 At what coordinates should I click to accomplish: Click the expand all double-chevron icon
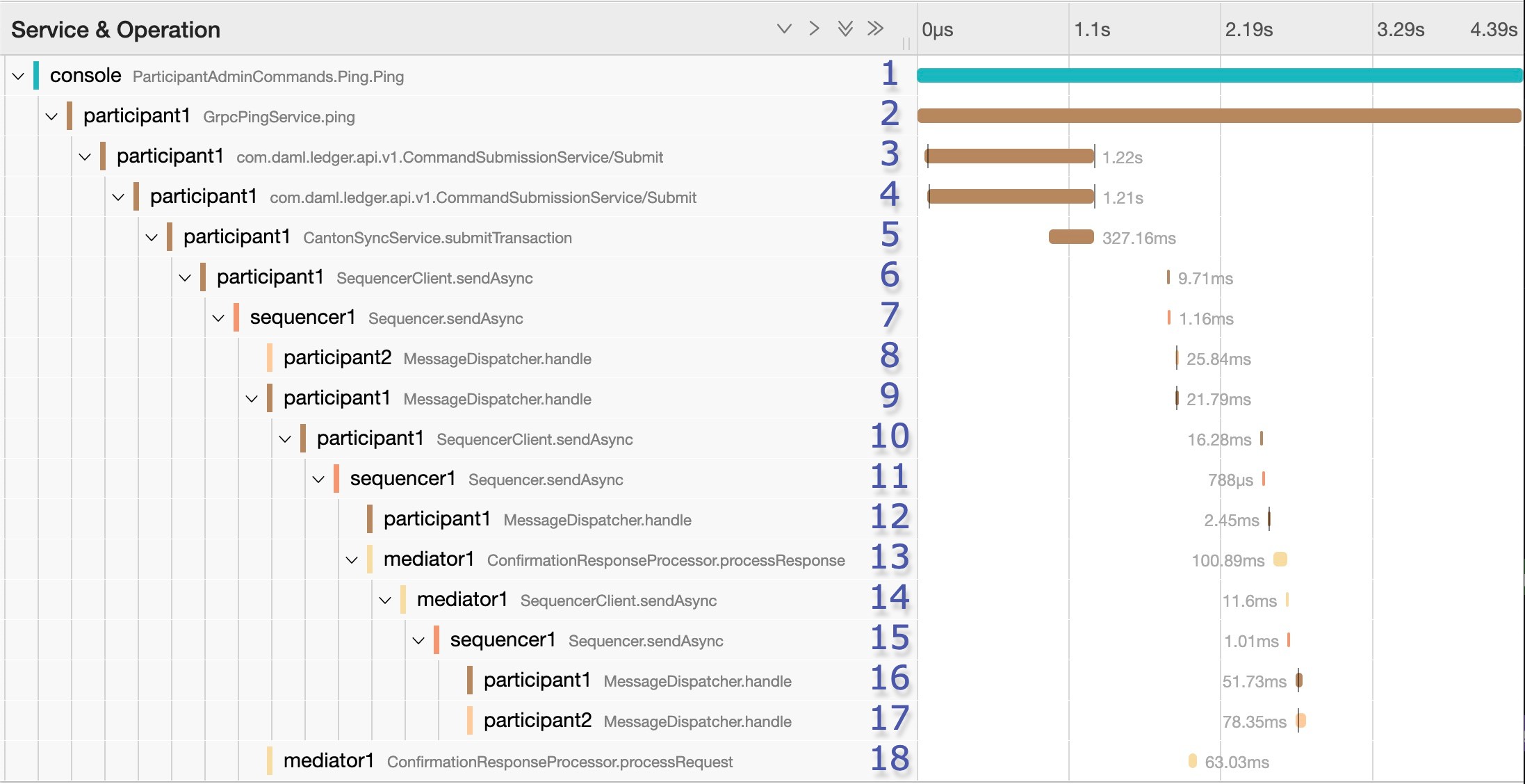coord(875,28)
